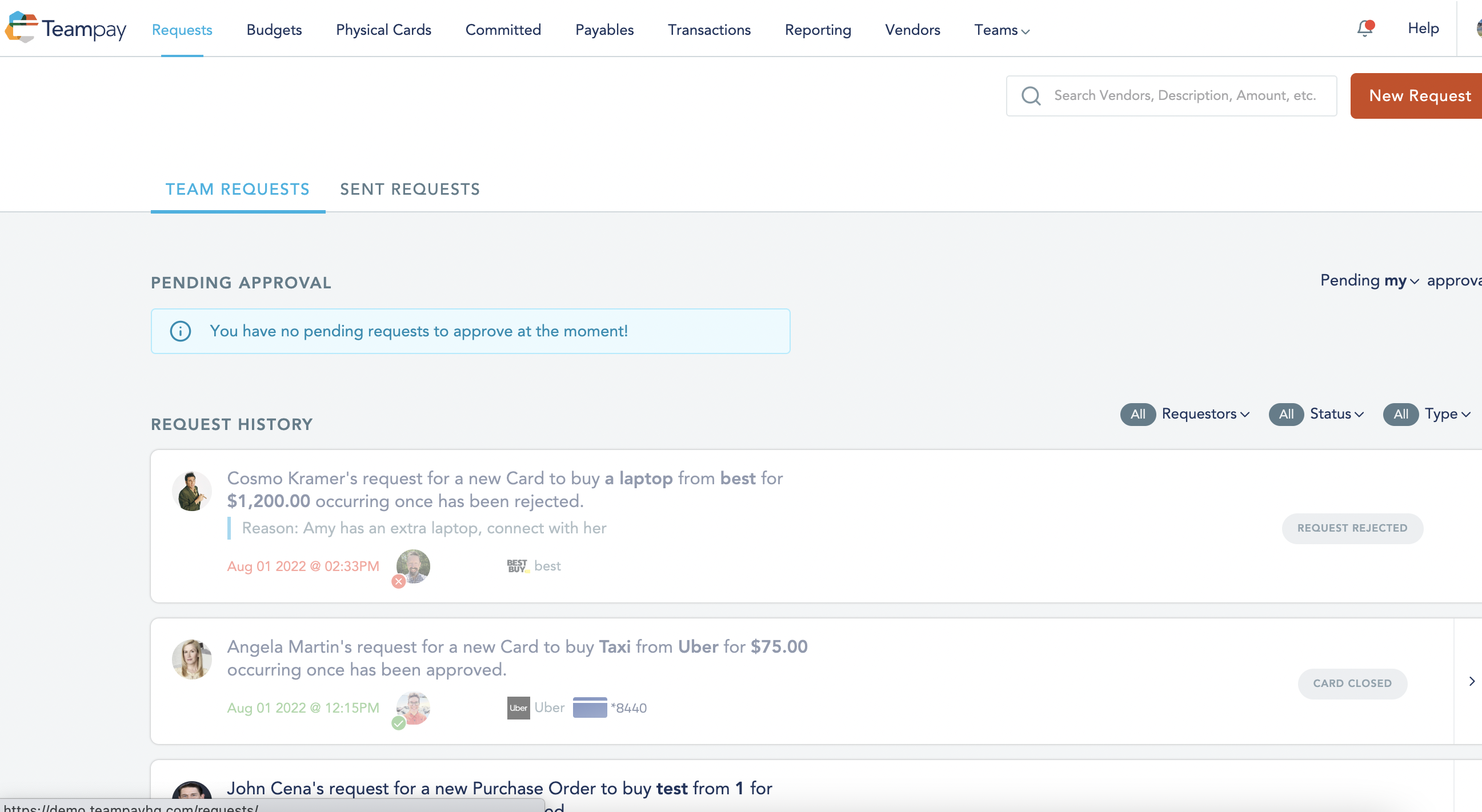Open the Requests nav item
Image resolution: width=1482 pixels, height=812 pixels.
point(182,30)
